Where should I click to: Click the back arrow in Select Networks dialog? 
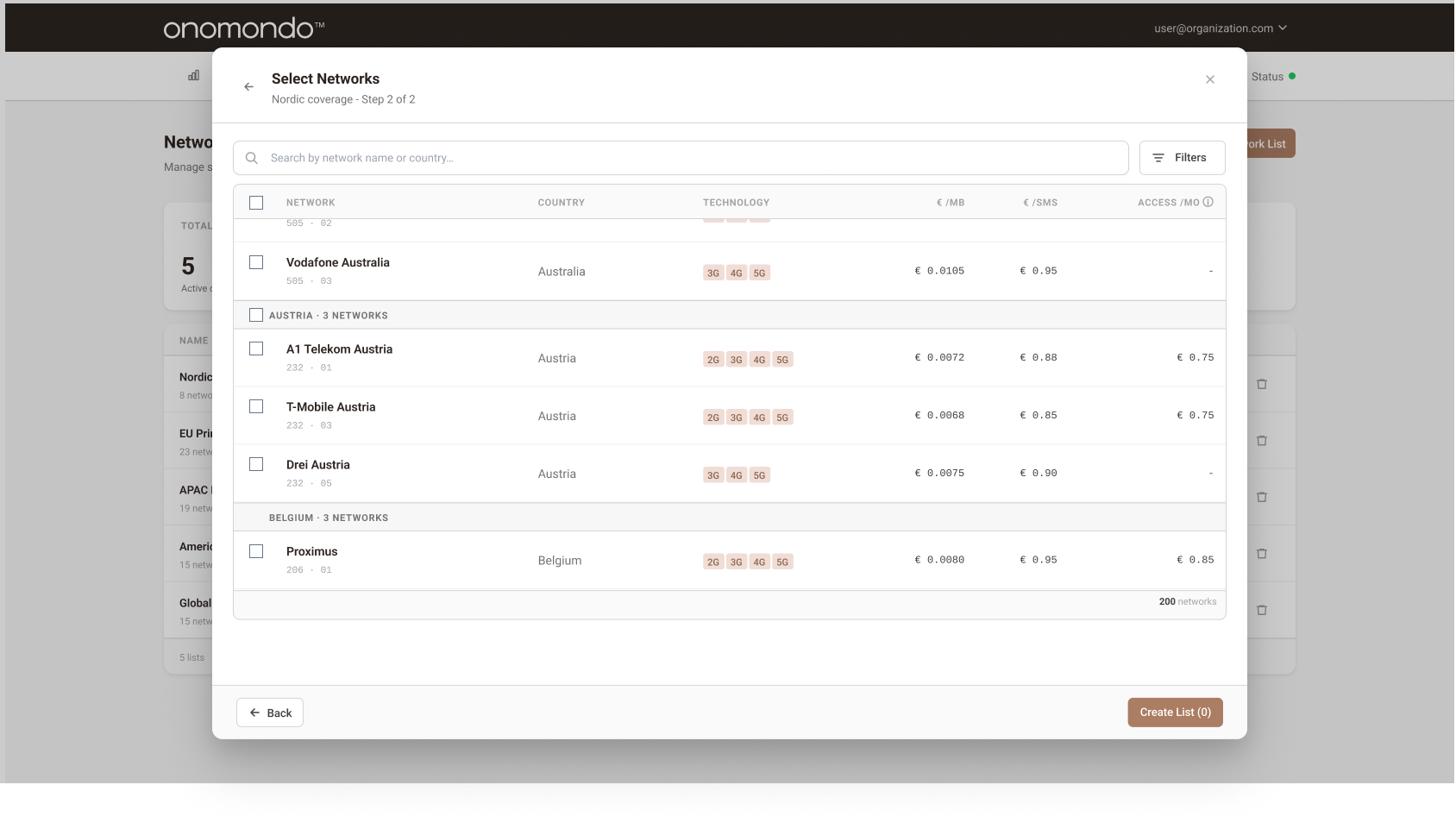tap(248, 86)
